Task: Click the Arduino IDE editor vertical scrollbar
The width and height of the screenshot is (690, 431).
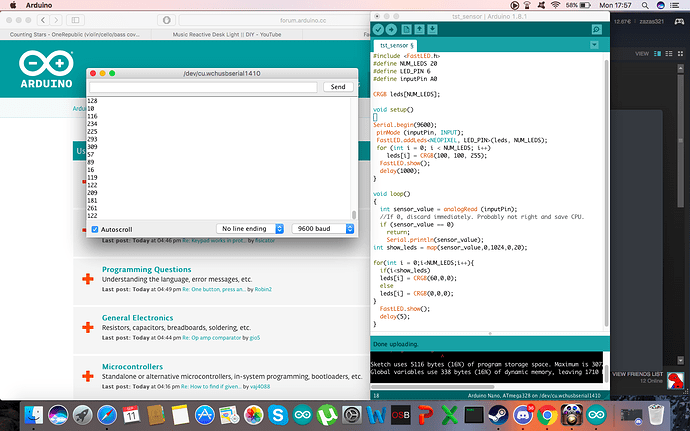Action: pos(606,192)
